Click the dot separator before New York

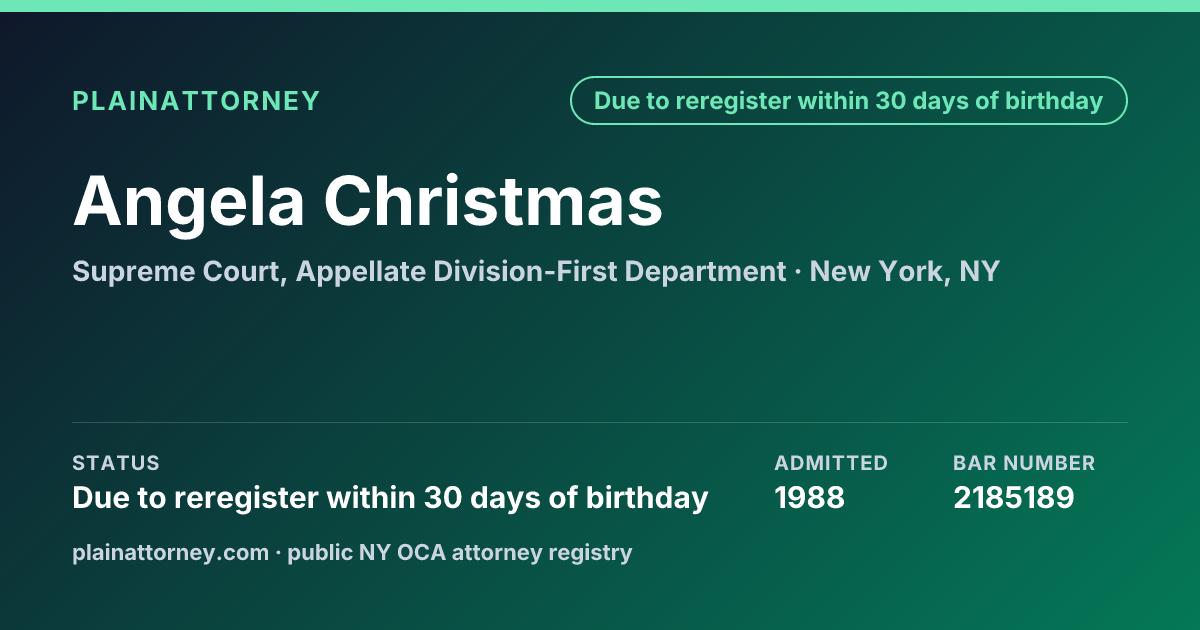[798, 272]
